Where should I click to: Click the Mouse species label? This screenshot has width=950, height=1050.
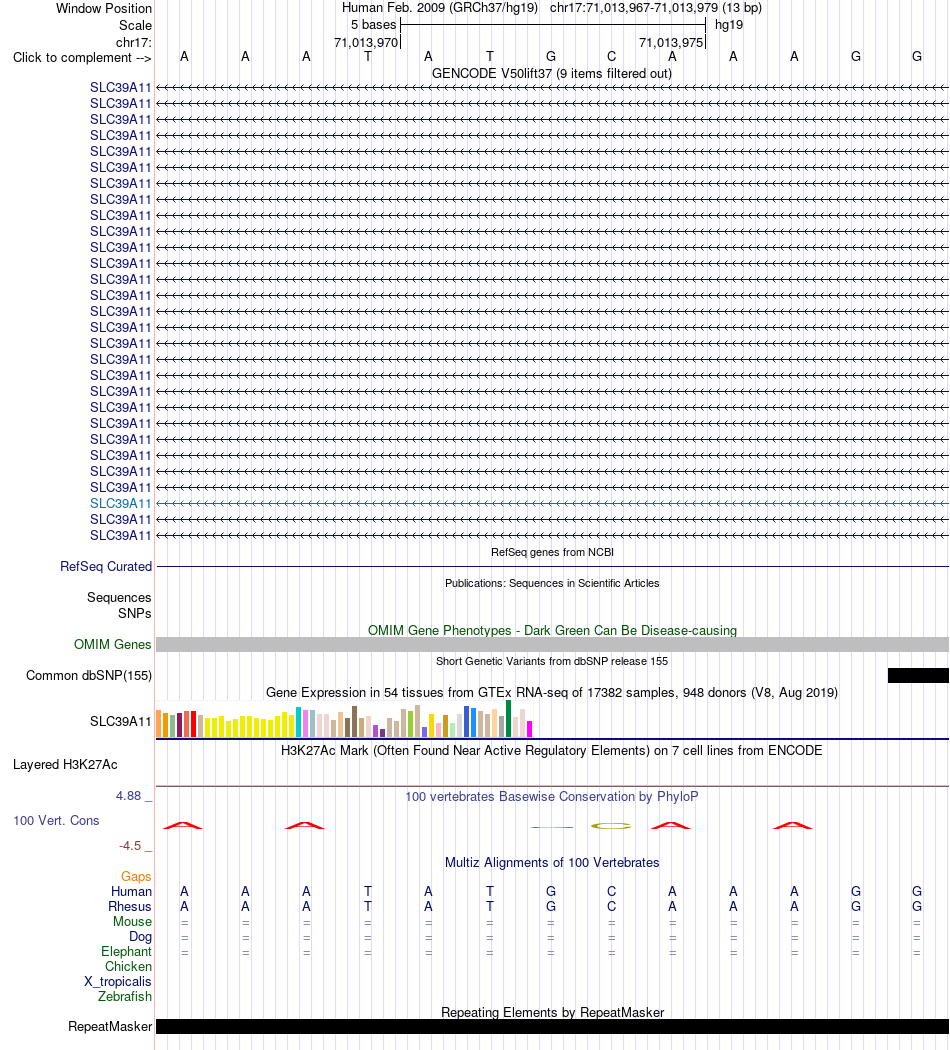pyautogui.click(x=133, y=921)
